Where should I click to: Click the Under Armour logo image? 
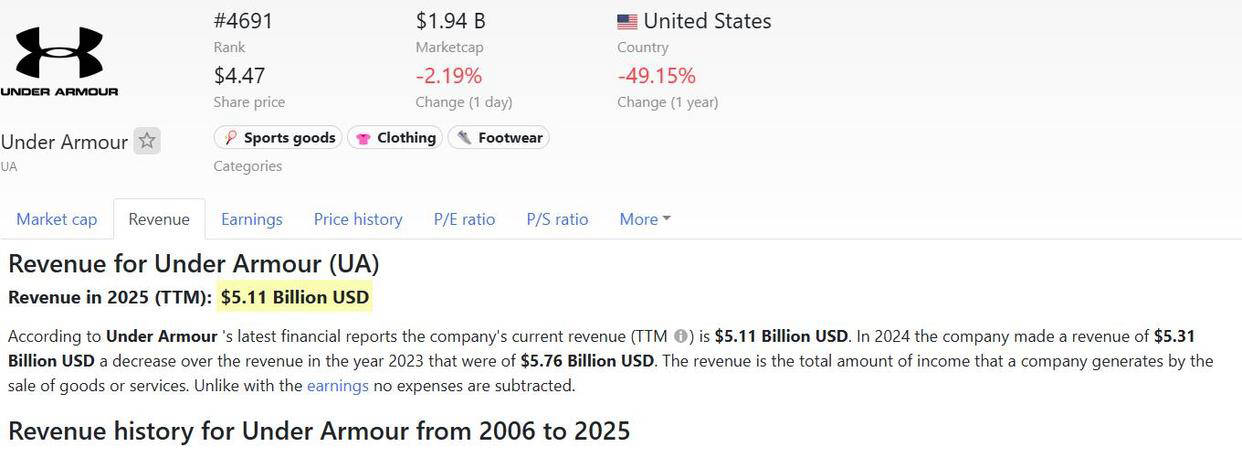pos(59,60)
